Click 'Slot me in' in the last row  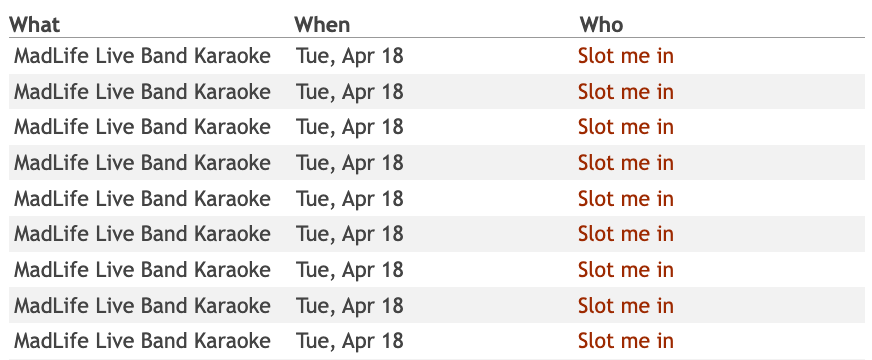click(x=626, y=341)
